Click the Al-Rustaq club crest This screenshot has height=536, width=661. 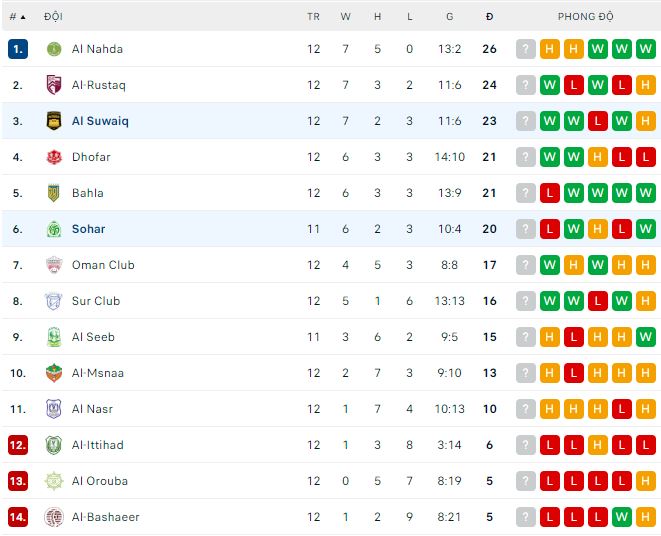[54, 85]
